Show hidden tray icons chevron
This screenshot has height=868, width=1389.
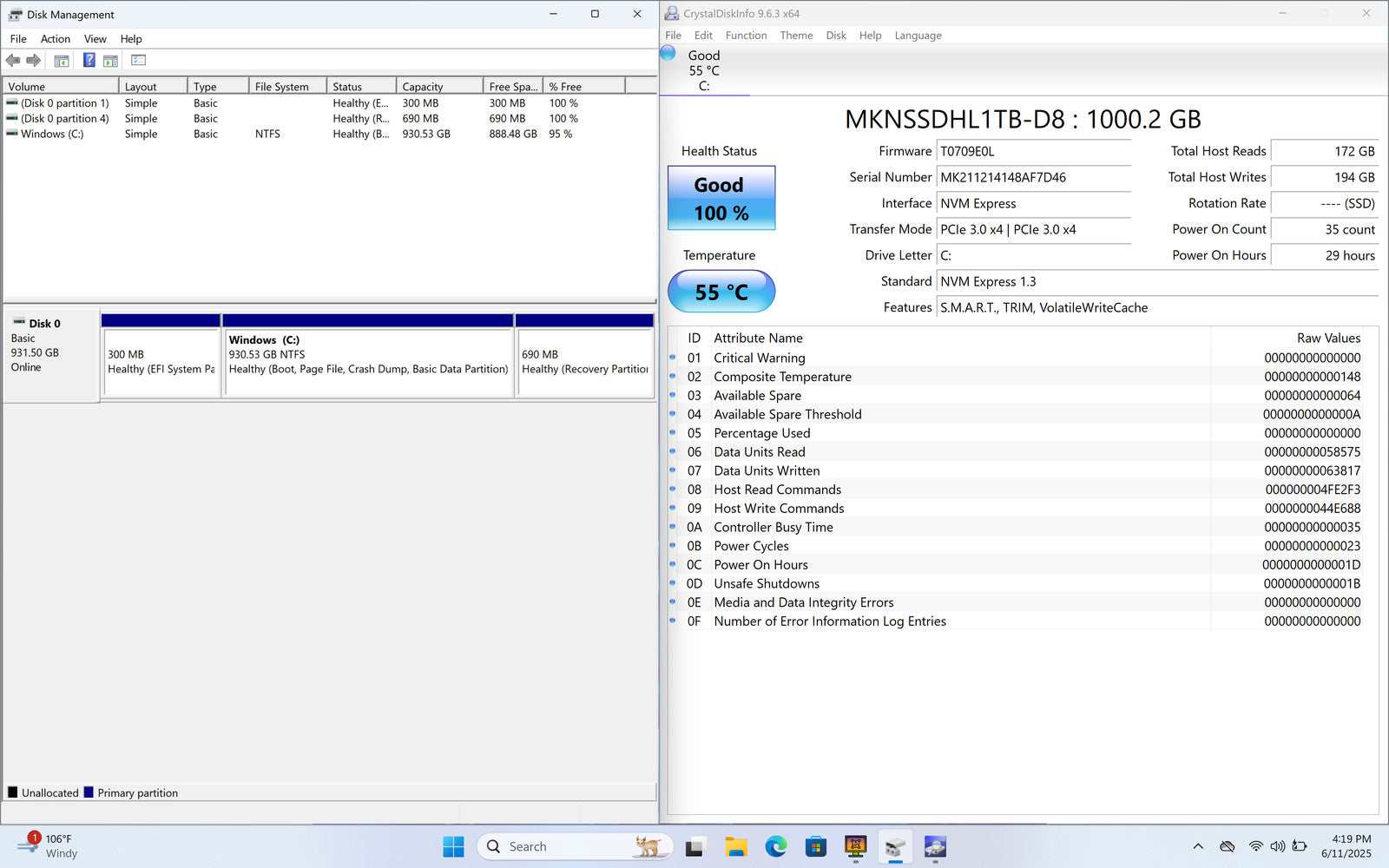[x=1198, y=846]
